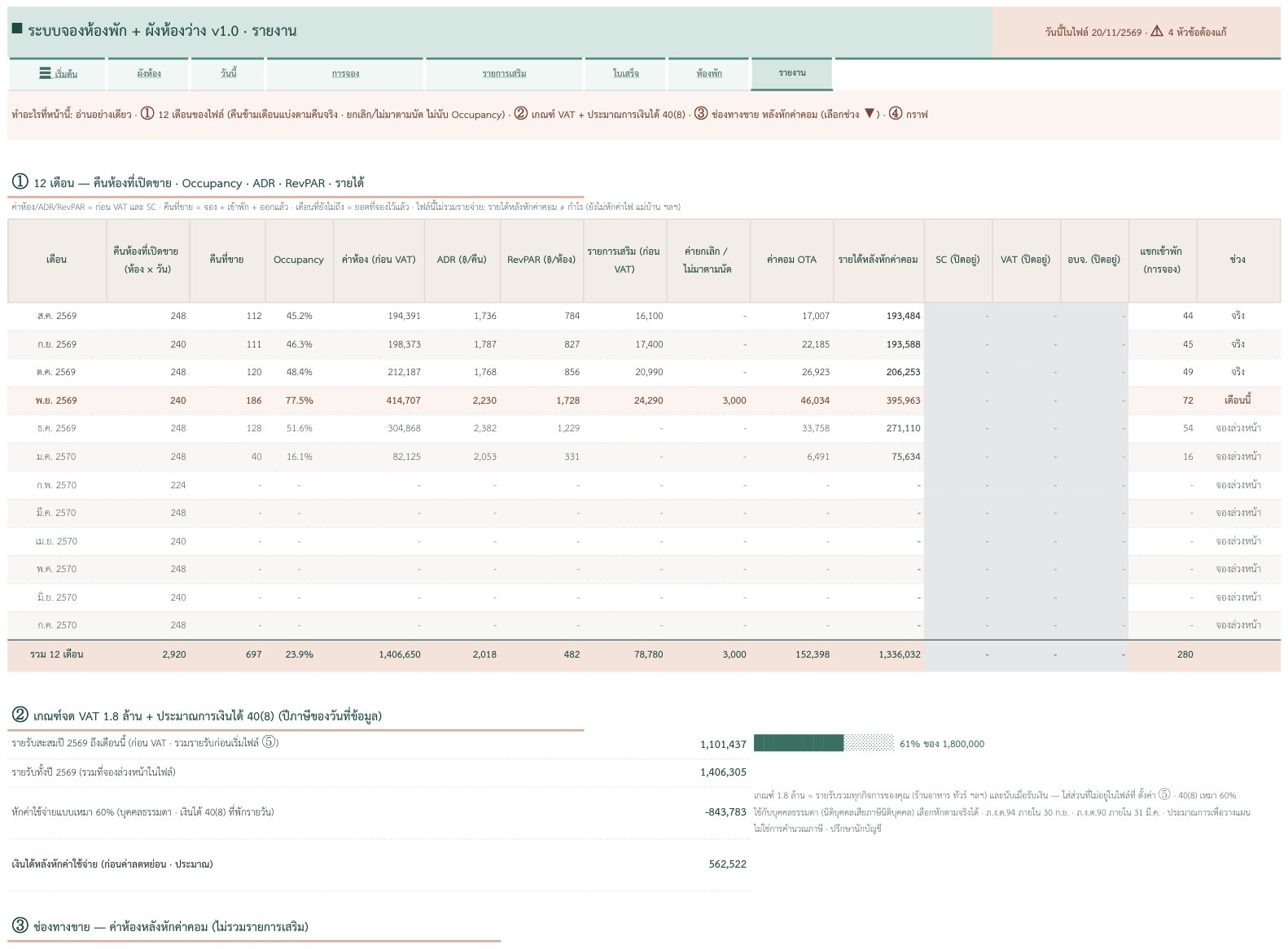1288x949 pixels.
Task: Open the วันนี้ link tab
Action: [x=228, y=74]
